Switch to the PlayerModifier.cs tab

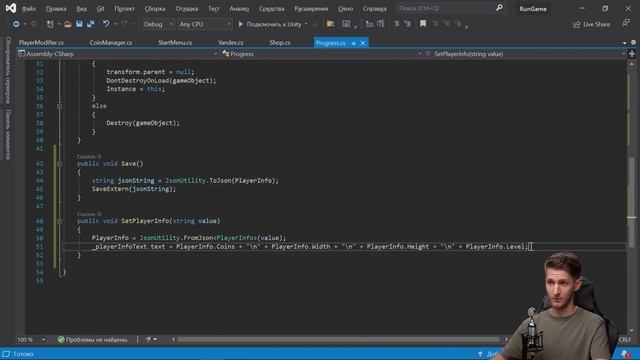click(x=41, y=42)
